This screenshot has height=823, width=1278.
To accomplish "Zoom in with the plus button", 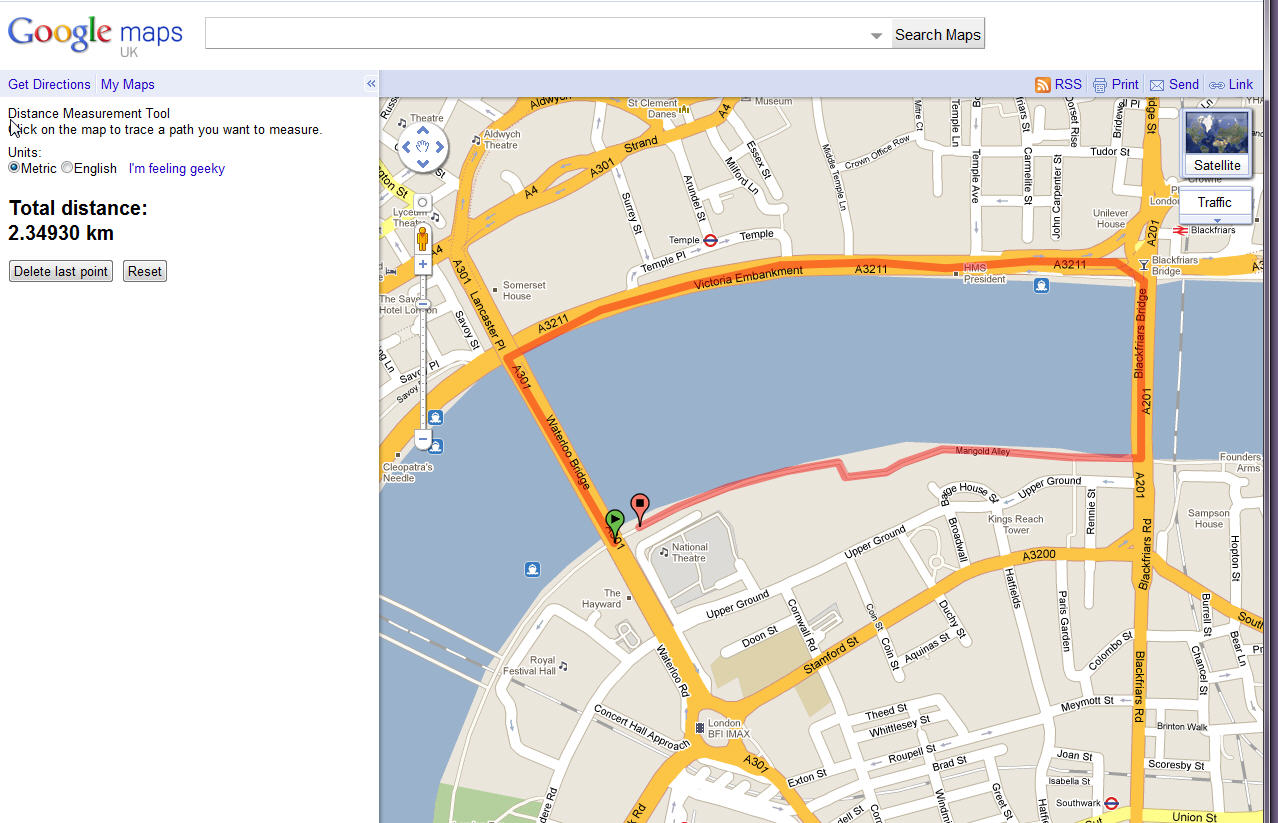I will click(x=423, y=264).
